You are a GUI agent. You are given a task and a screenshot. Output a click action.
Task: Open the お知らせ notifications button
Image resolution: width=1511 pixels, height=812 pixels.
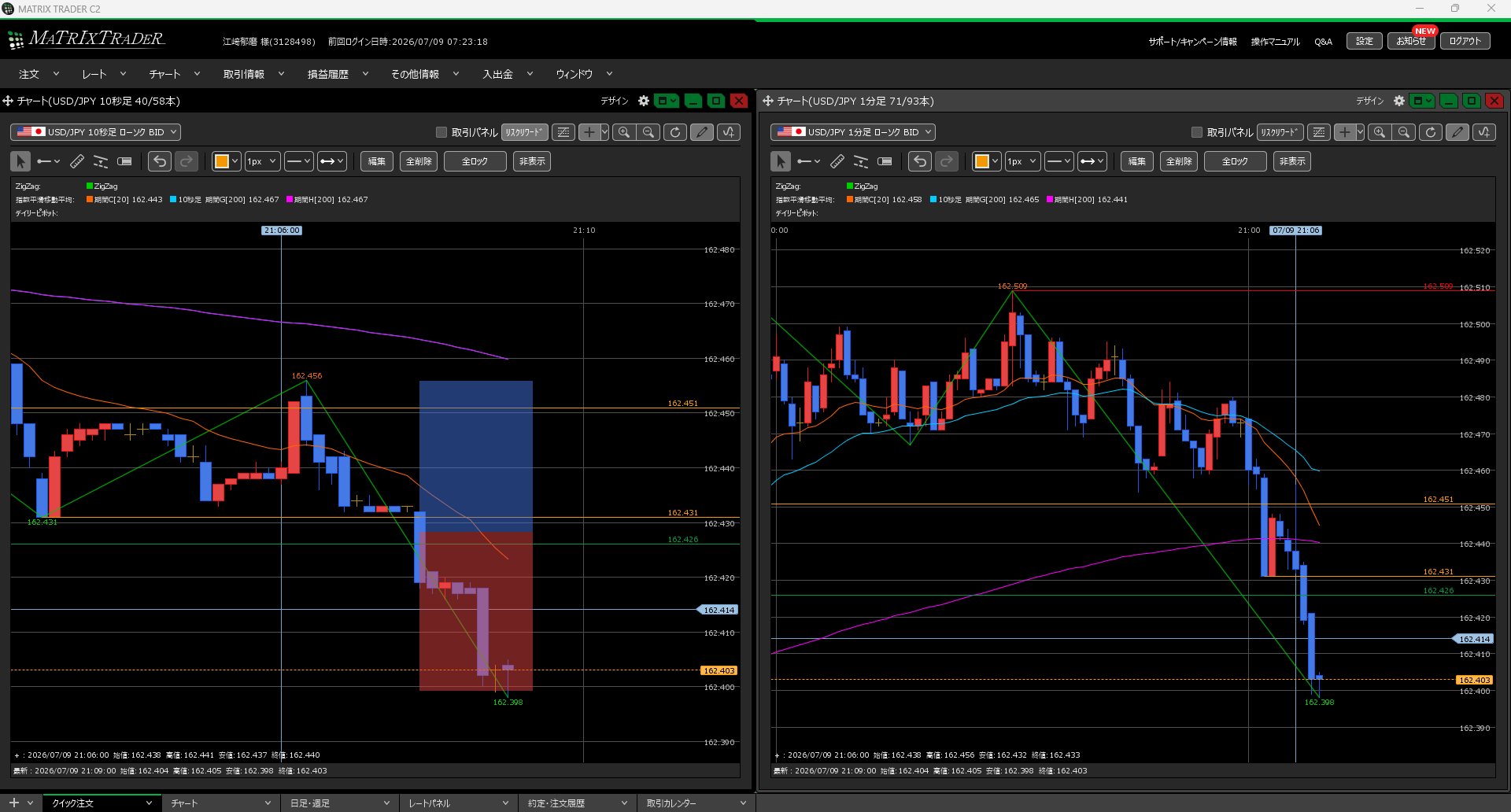point(1411,41)
